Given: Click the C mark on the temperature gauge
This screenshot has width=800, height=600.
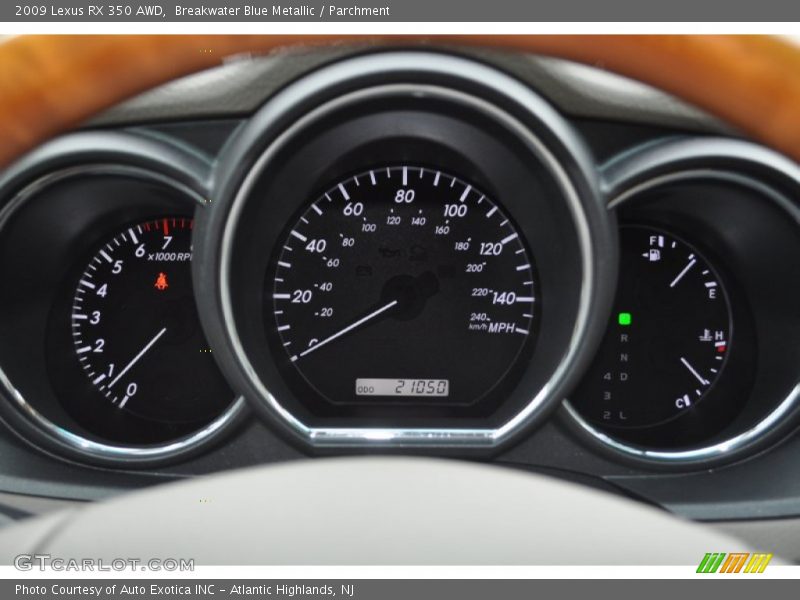Looking at the screenshot, I should point(680,404).
